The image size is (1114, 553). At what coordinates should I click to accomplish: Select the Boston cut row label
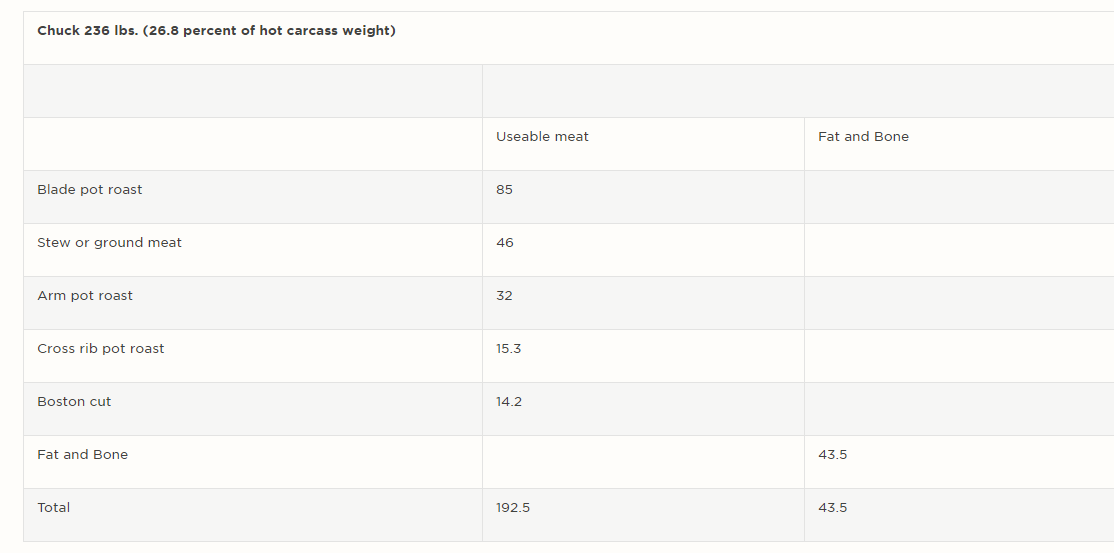(x=74, y=402)
